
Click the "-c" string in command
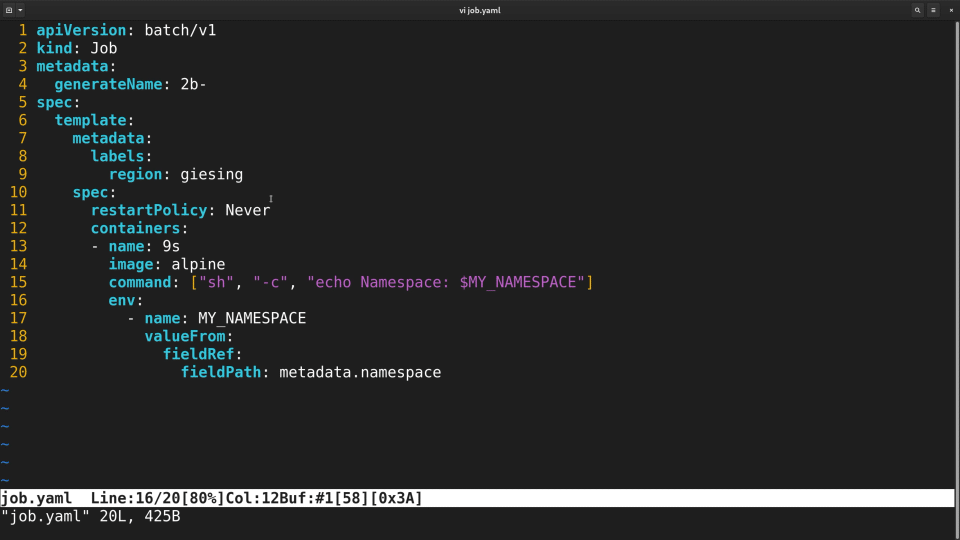point(270,282)
